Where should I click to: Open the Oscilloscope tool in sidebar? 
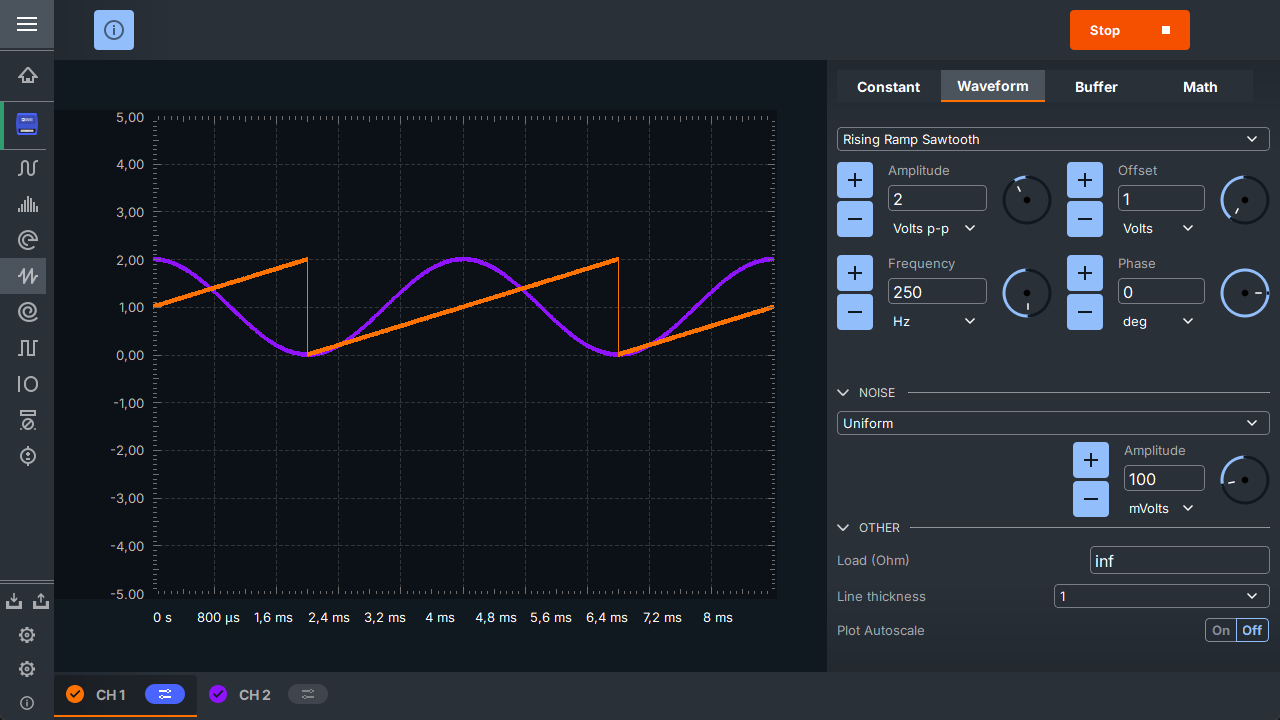[x=28, y=167]
